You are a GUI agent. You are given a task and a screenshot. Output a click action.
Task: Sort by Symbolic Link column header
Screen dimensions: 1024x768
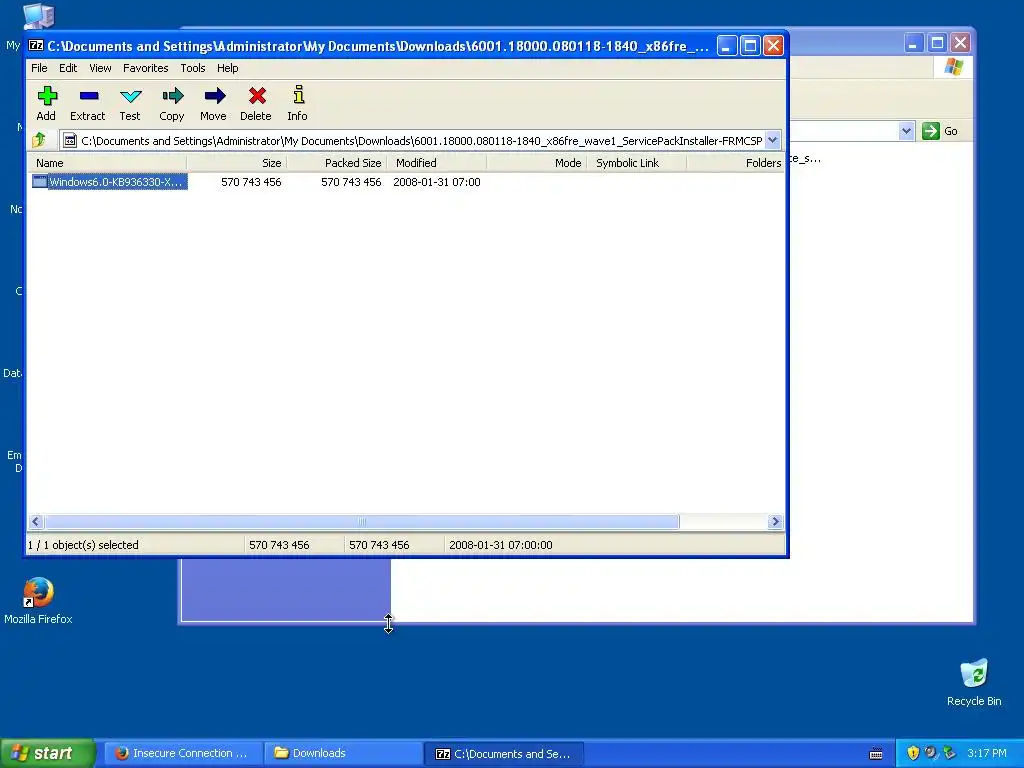pos(636,163)
